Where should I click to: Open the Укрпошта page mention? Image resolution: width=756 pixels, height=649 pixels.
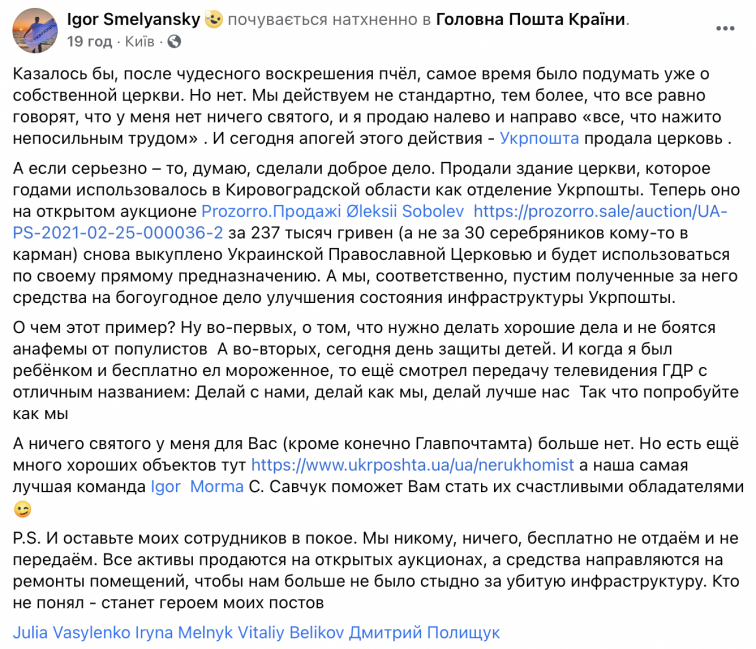[538, 138]
